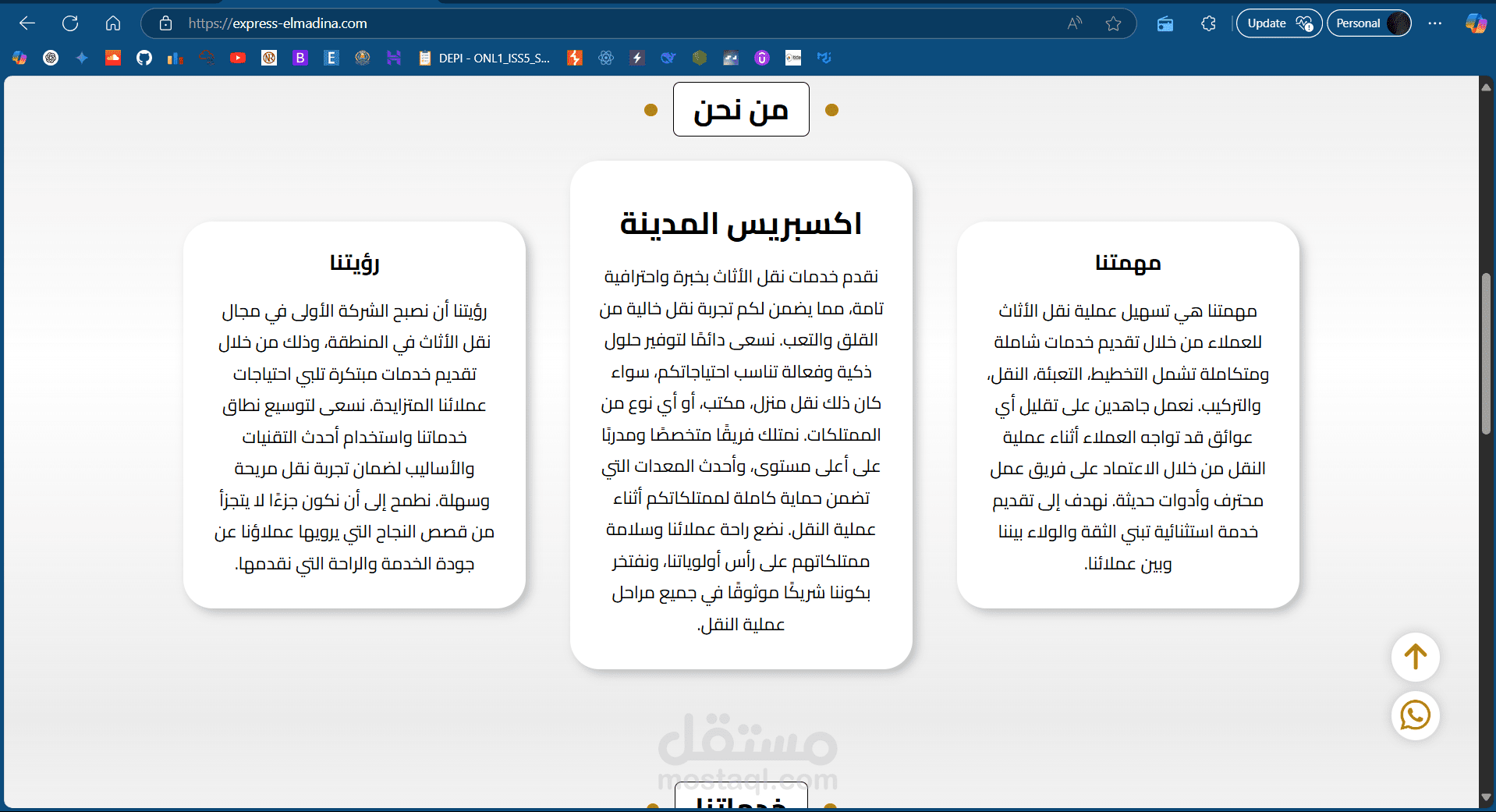Click the scrollbar down arrow

click(1487, 797)
